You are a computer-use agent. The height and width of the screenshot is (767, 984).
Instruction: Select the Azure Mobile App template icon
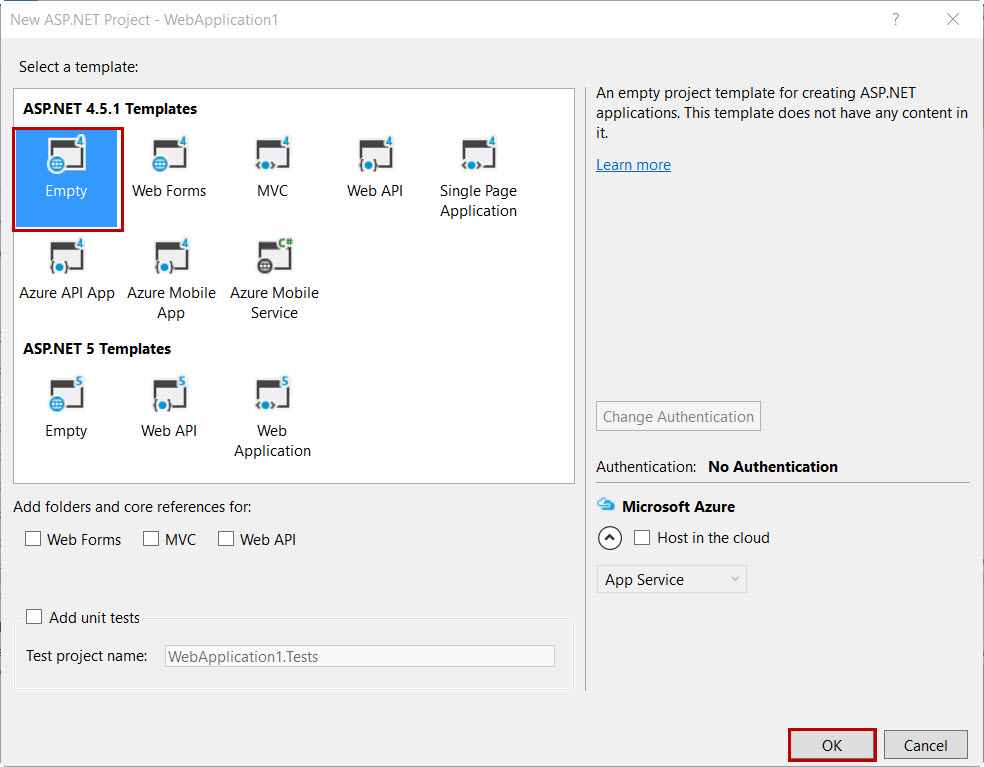click(x=171, y=257)
